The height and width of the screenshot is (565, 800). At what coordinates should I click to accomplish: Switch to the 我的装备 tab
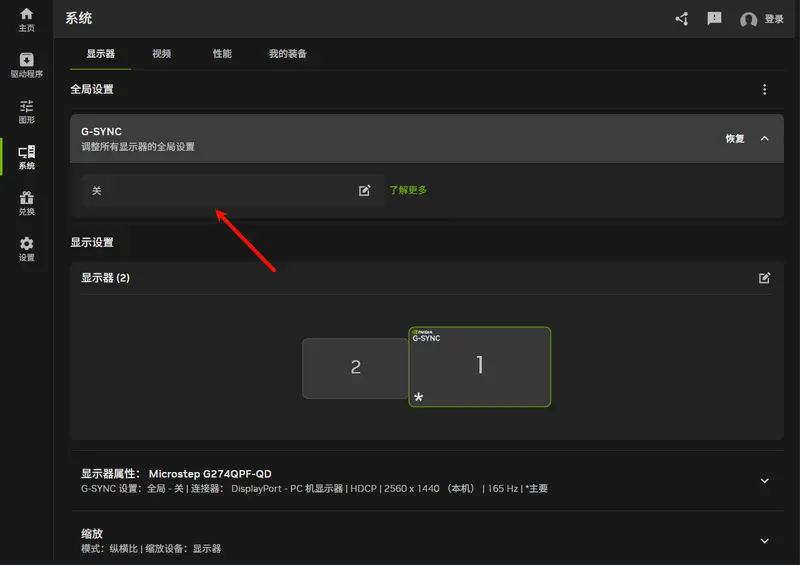pos(288,54)
